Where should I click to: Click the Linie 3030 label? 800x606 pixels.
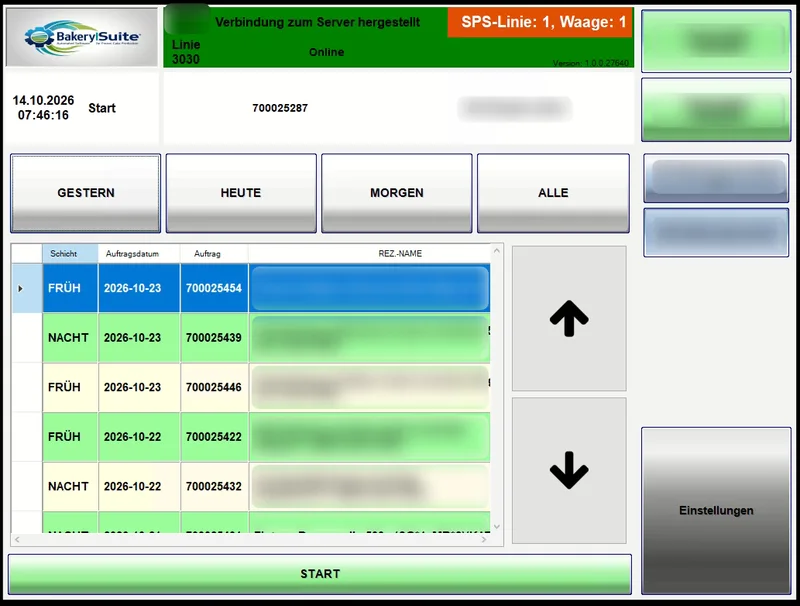point(186,52)
